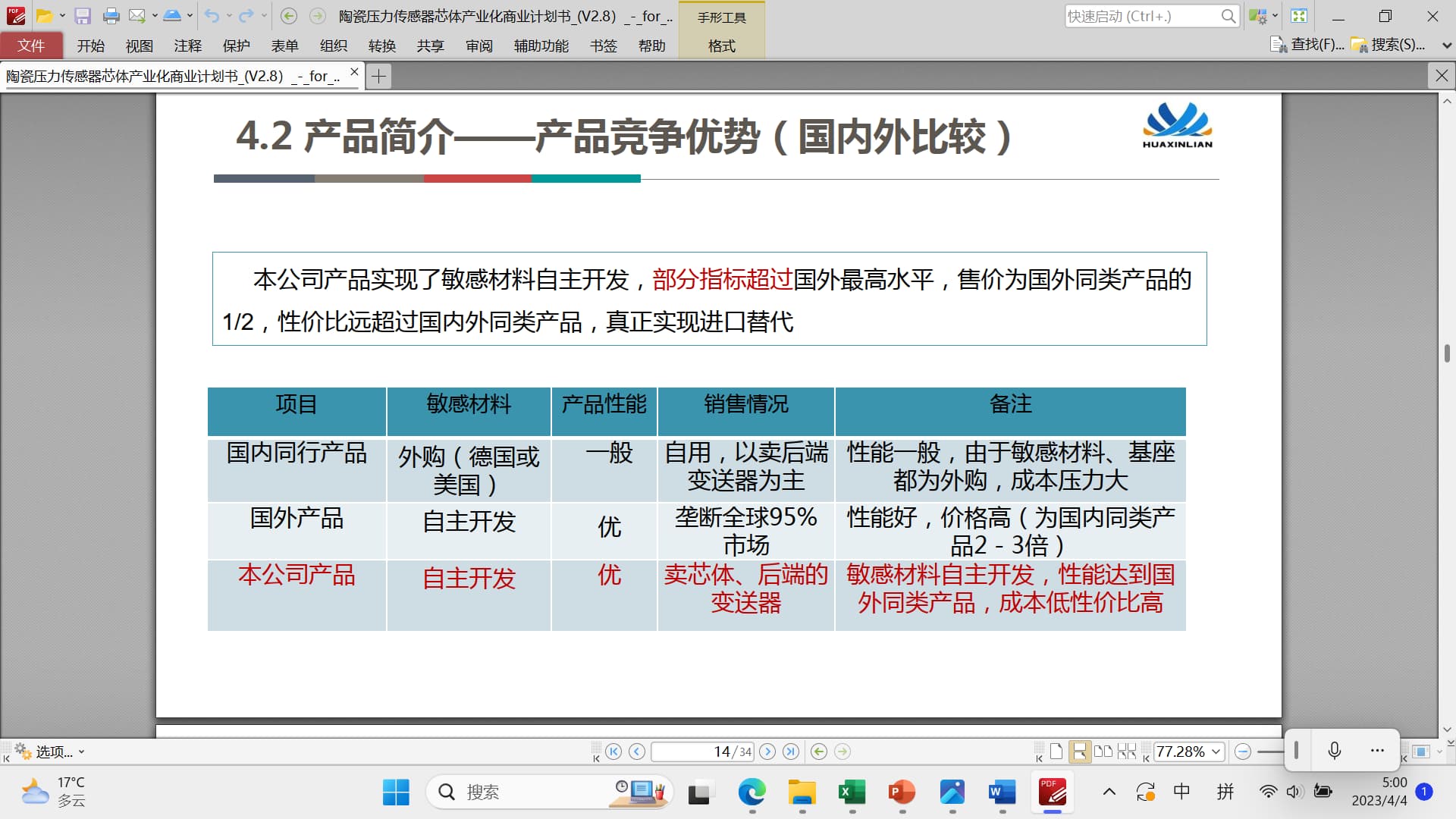The height and width of the screenshot is (819, 1456).
Task: Click the Open folder icon
Action: click(44, 16)
